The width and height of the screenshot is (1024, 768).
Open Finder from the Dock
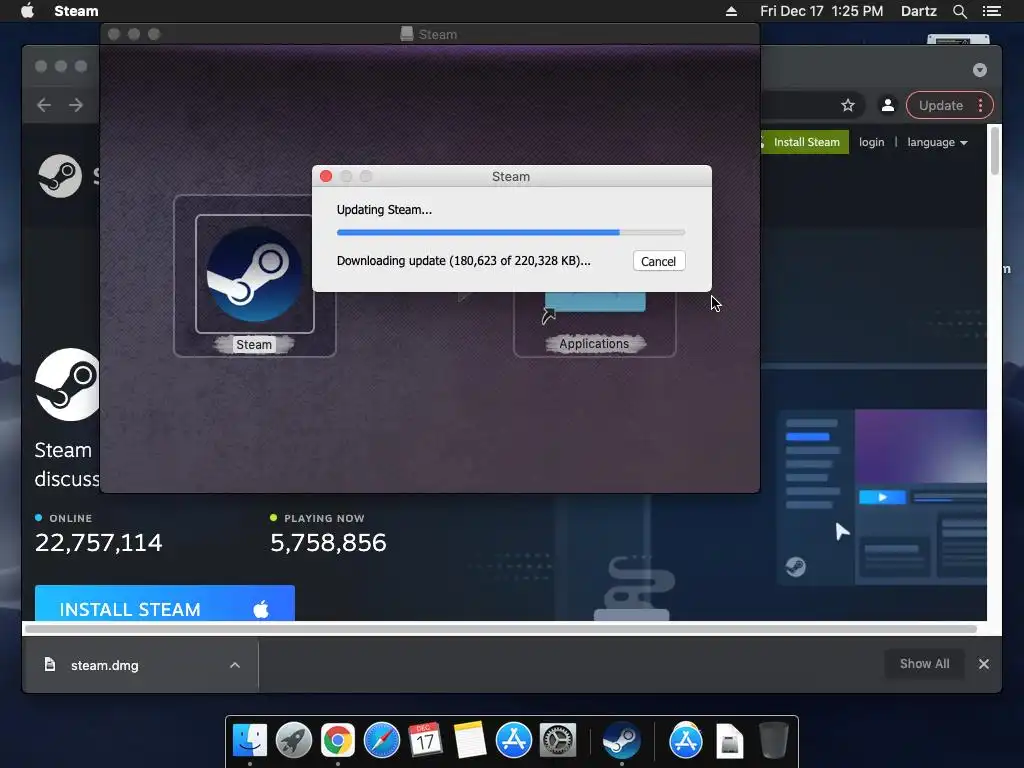click(250, 741)
